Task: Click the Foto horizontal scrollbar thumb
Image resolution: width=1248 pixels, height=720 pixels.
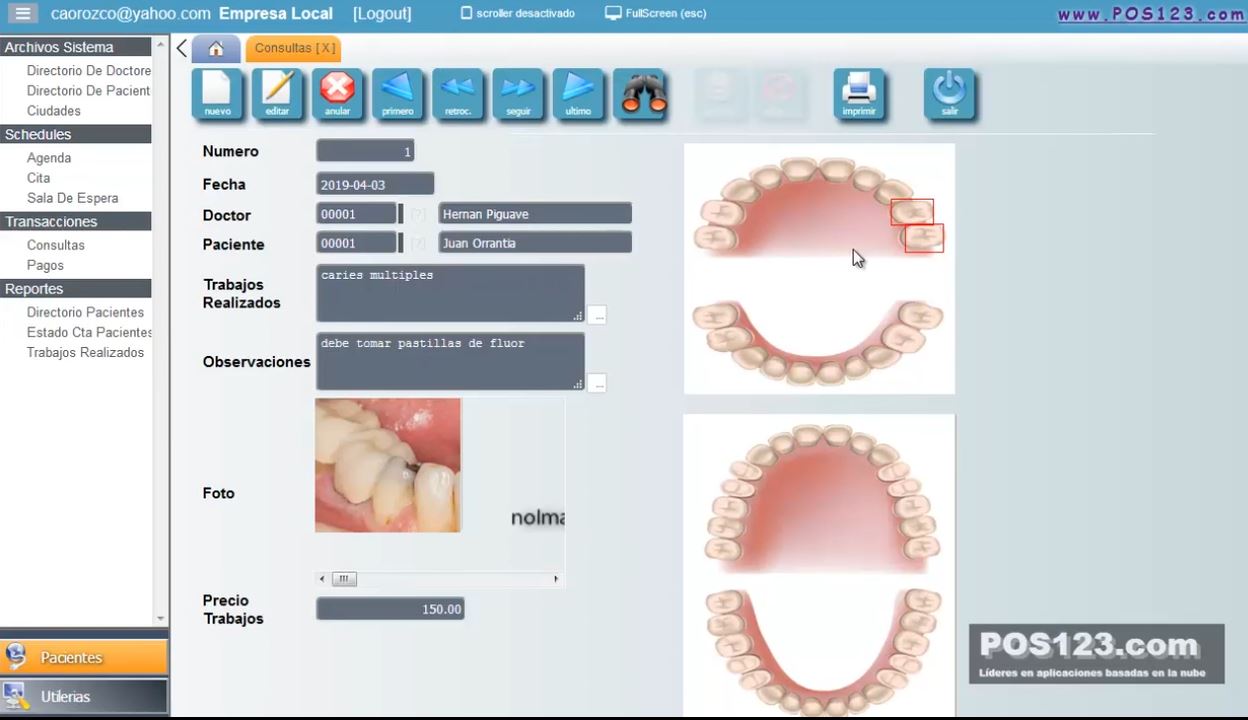Action: 343,579
